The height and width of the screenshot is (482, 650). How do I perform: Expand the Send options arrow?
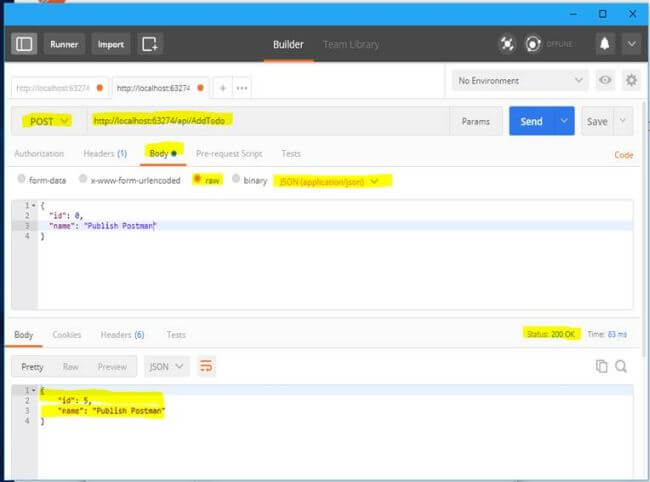(564, 121)
